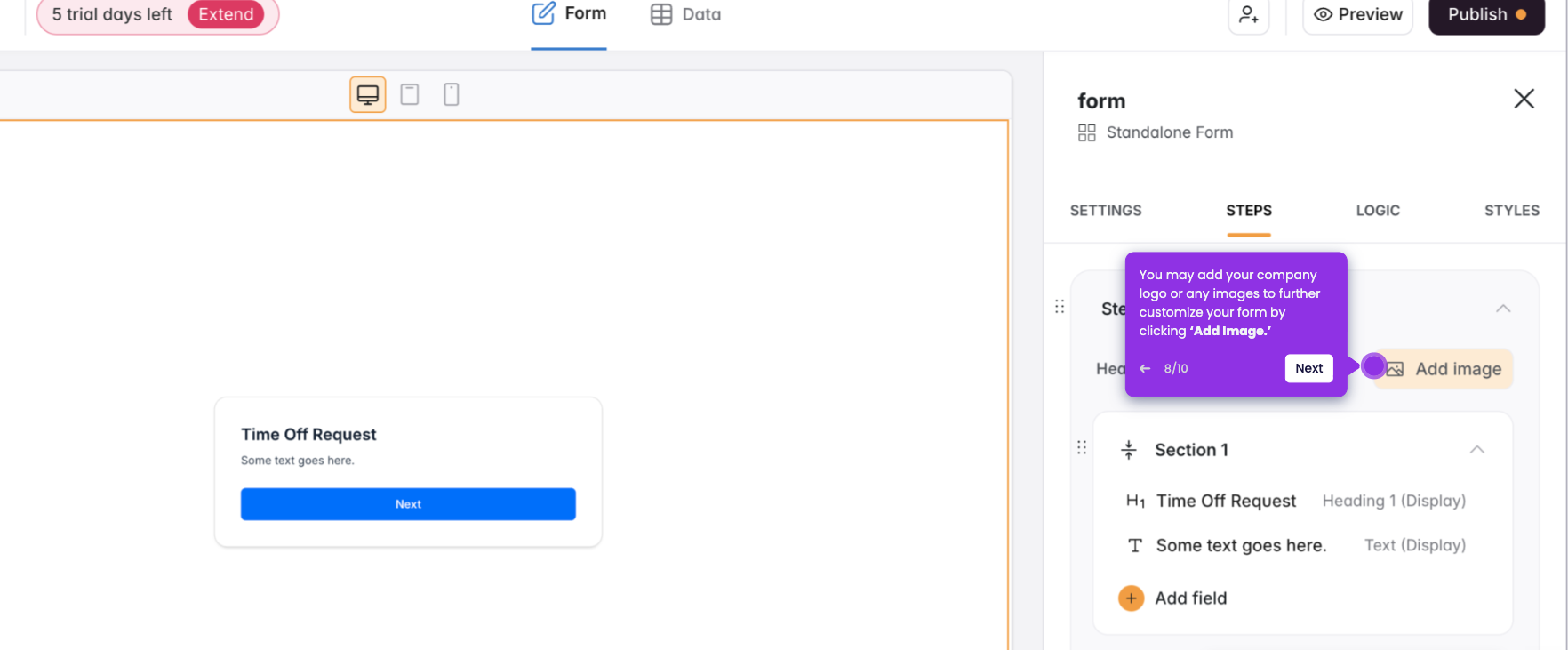Switch to desktop preview mode
The image size is (1568, 650).
[x=367, y=94]
